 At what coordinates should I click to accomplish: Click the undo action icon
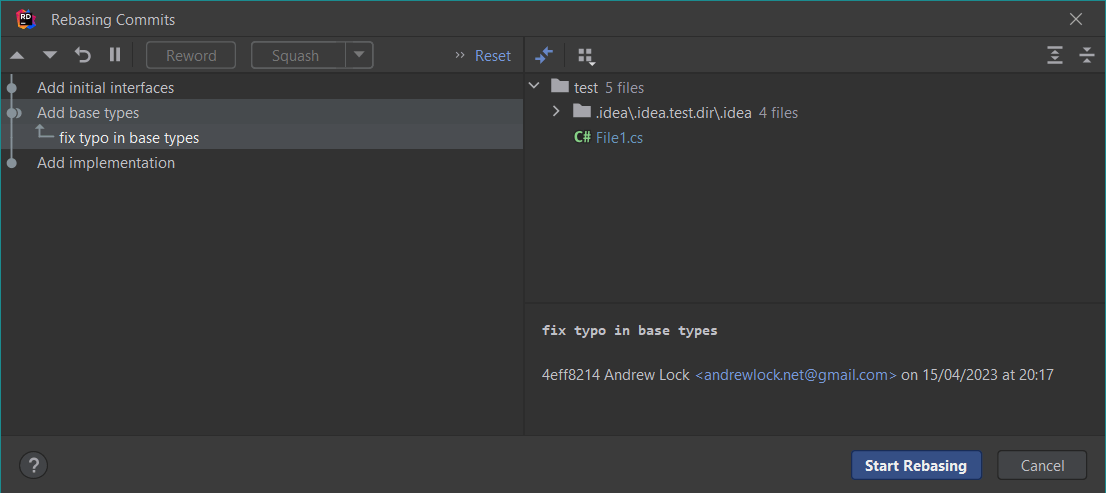click(83, 55)
